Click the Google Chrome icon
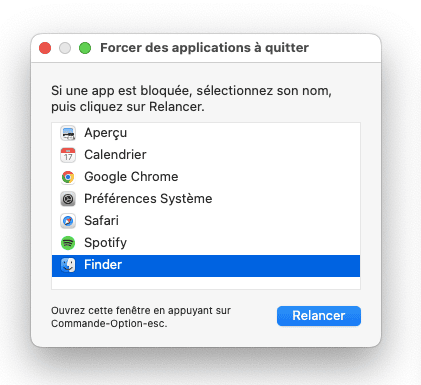 click(x=68, y=177)
